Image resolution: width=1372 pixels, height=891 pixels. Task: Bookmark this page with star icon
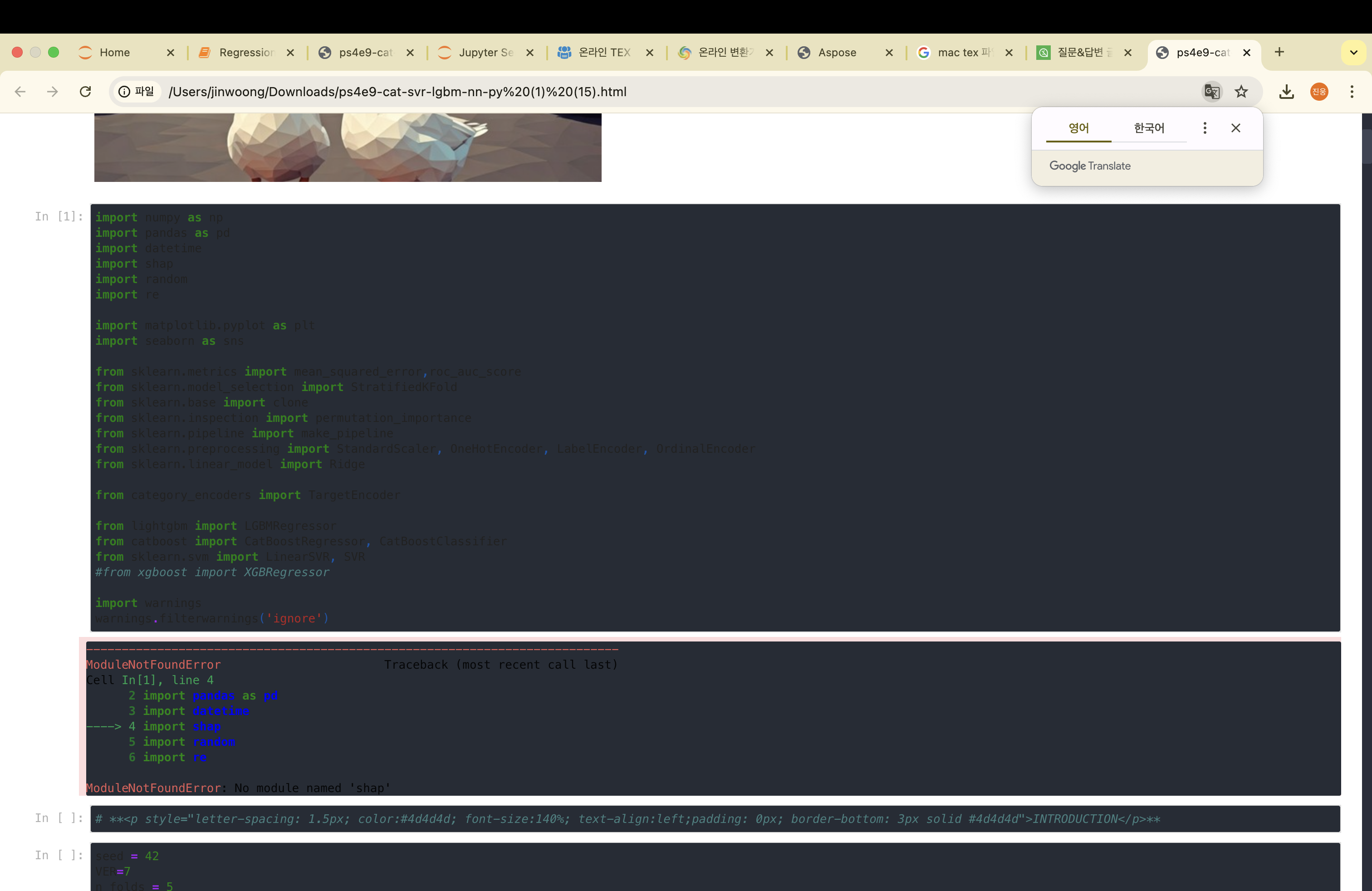click(1241, 92)
